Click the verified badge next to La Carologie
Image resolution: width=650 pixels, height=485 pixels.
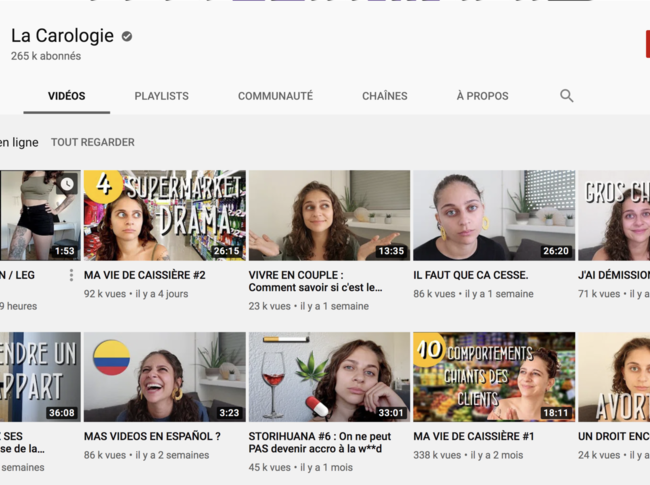coord(127,36)
